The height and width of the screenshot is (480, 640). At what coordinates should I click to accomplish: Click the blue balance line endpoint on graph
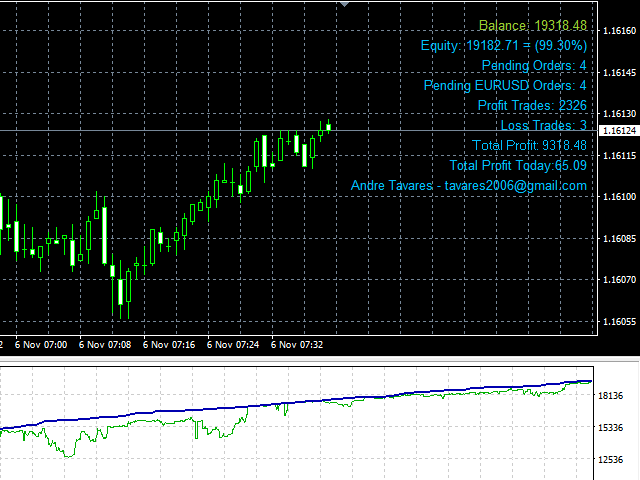tap(590, 381)
